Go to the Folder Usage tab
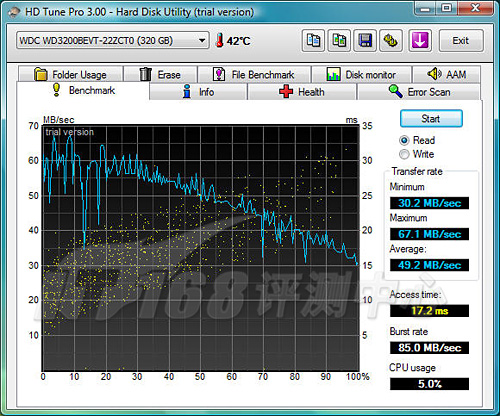Image resolution: width=500 pixels, height=416 pixels. coord(71,74)
